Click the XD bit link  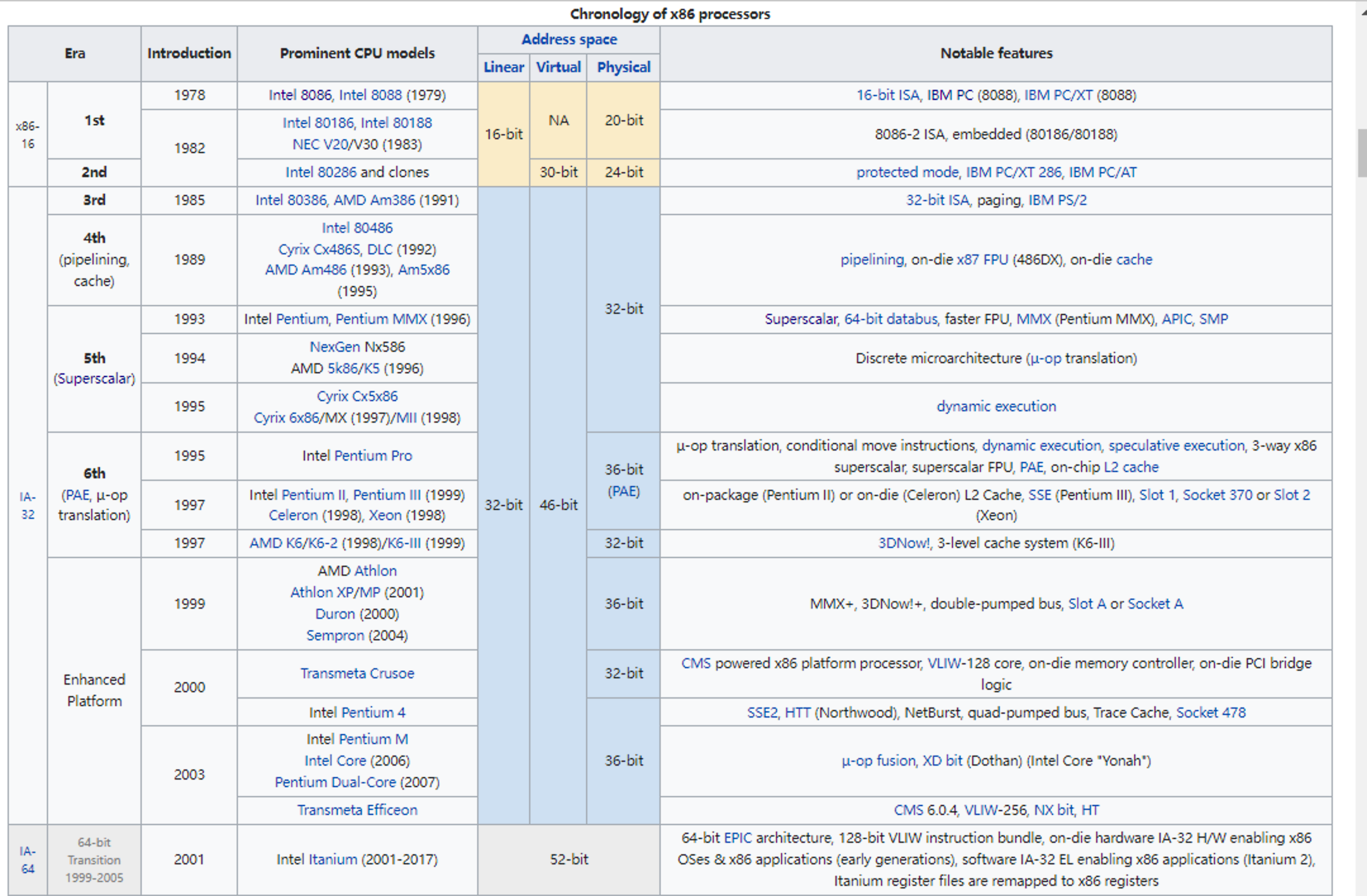[942, 761]
